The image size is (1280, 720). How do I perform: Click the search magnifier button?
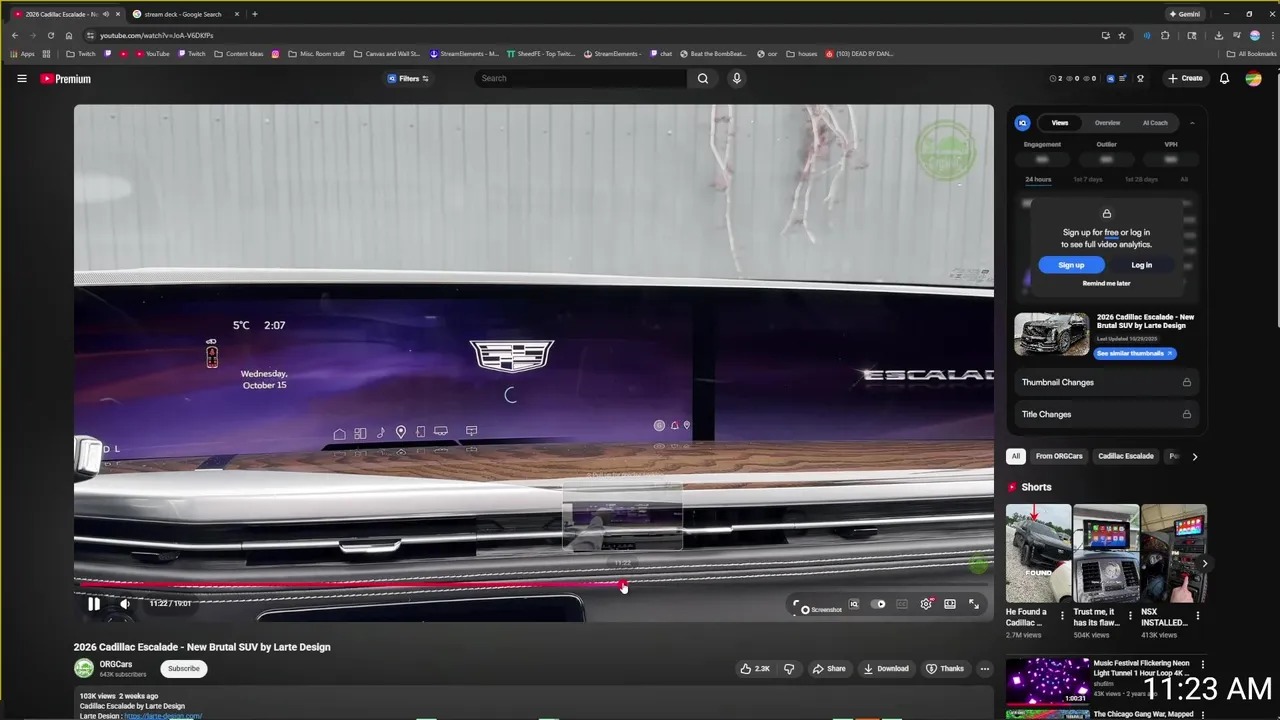tap(703, 78)
